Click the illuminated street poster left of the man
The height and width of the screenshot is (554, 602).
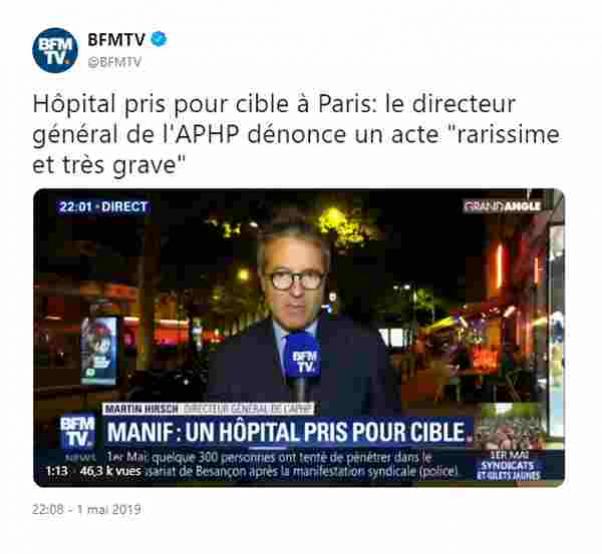pos(99,351)
